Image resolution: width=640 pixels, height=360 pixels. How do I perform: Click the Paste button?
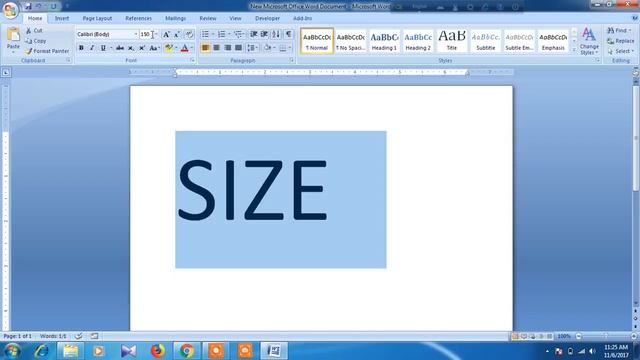coord(13,40)
